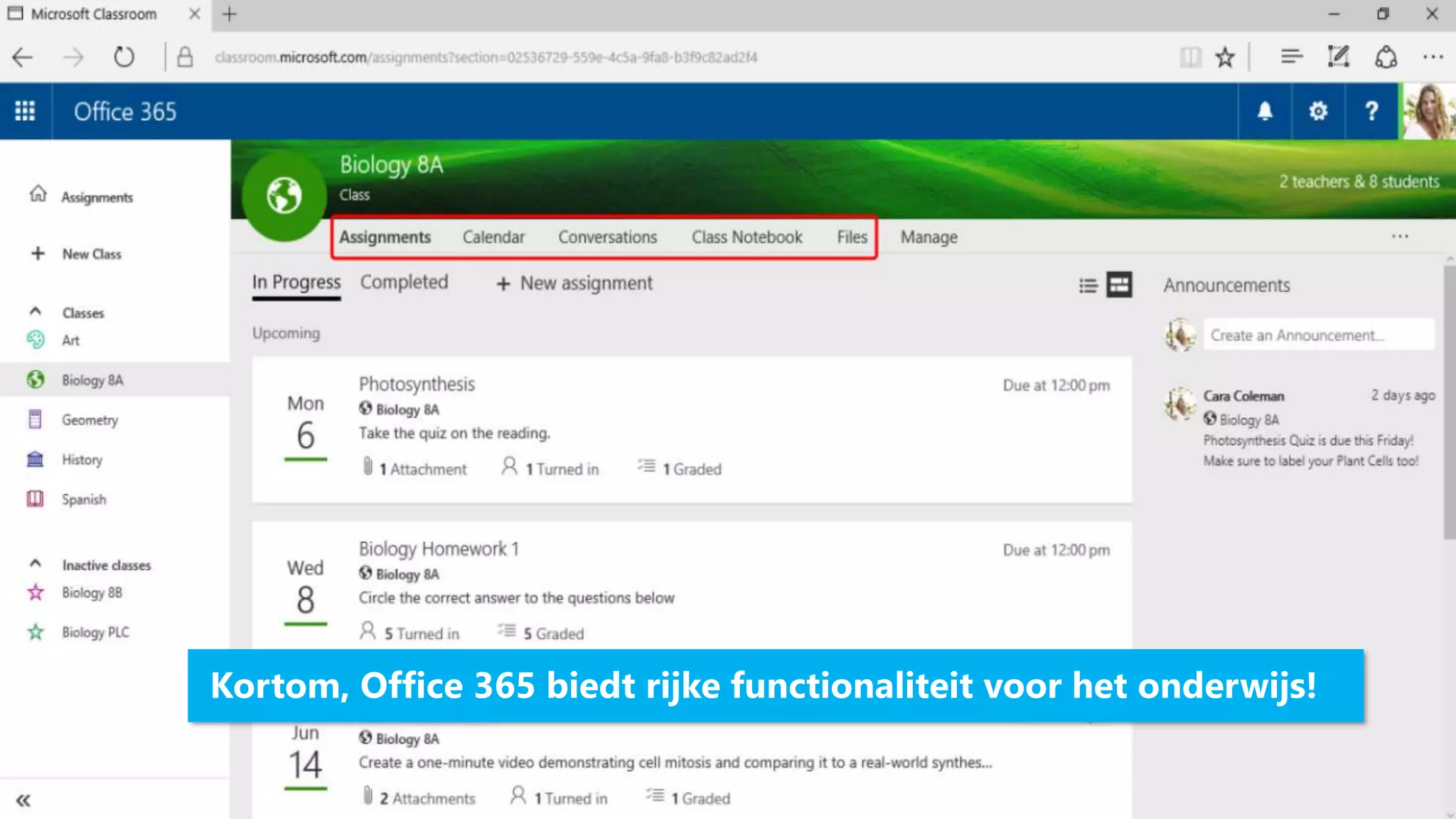Collapse the Classes section
Viewport: 1456px width, 819px height.
pos(35,311)
